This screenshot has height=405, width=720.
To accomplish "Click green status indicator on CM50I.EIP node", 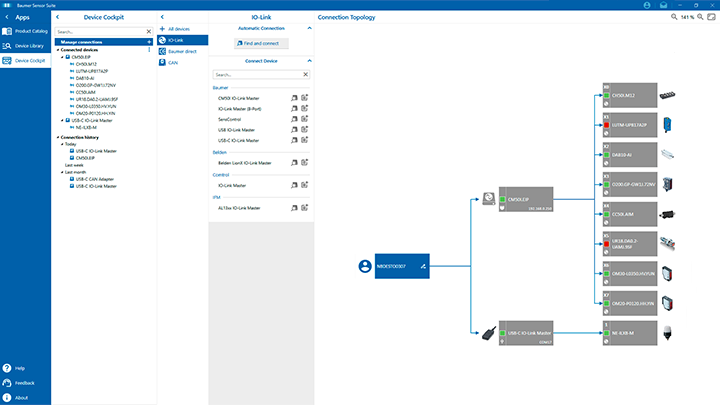I will click(502, 199).
